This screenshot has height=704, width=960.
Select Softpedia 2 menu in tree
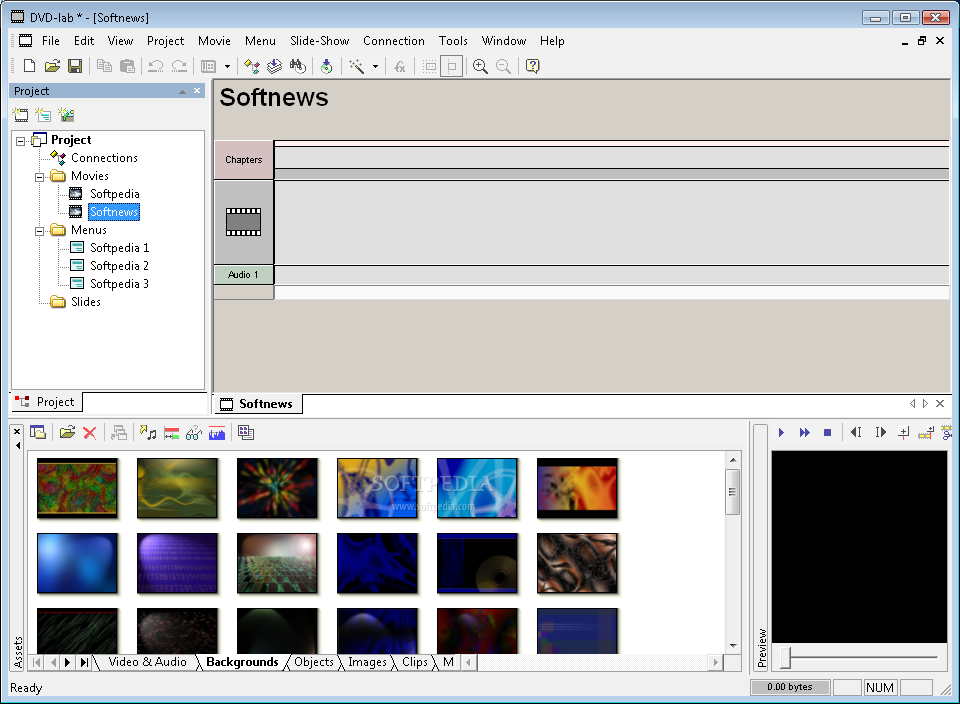coord(119,266)
